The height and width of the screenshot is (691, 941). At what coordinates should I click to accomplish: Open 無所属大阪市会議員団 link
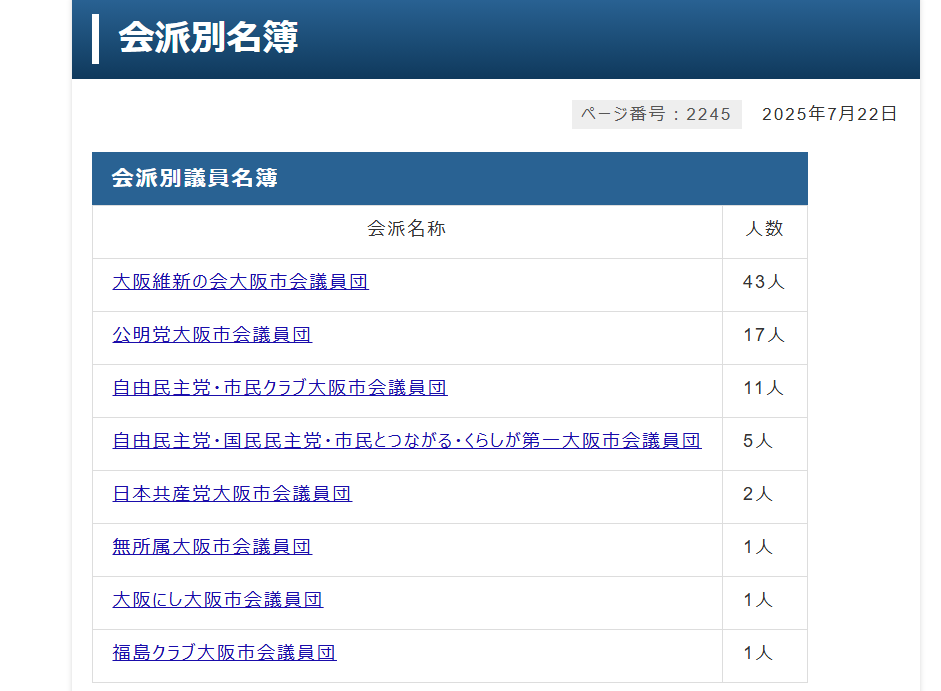pos(212,547)
